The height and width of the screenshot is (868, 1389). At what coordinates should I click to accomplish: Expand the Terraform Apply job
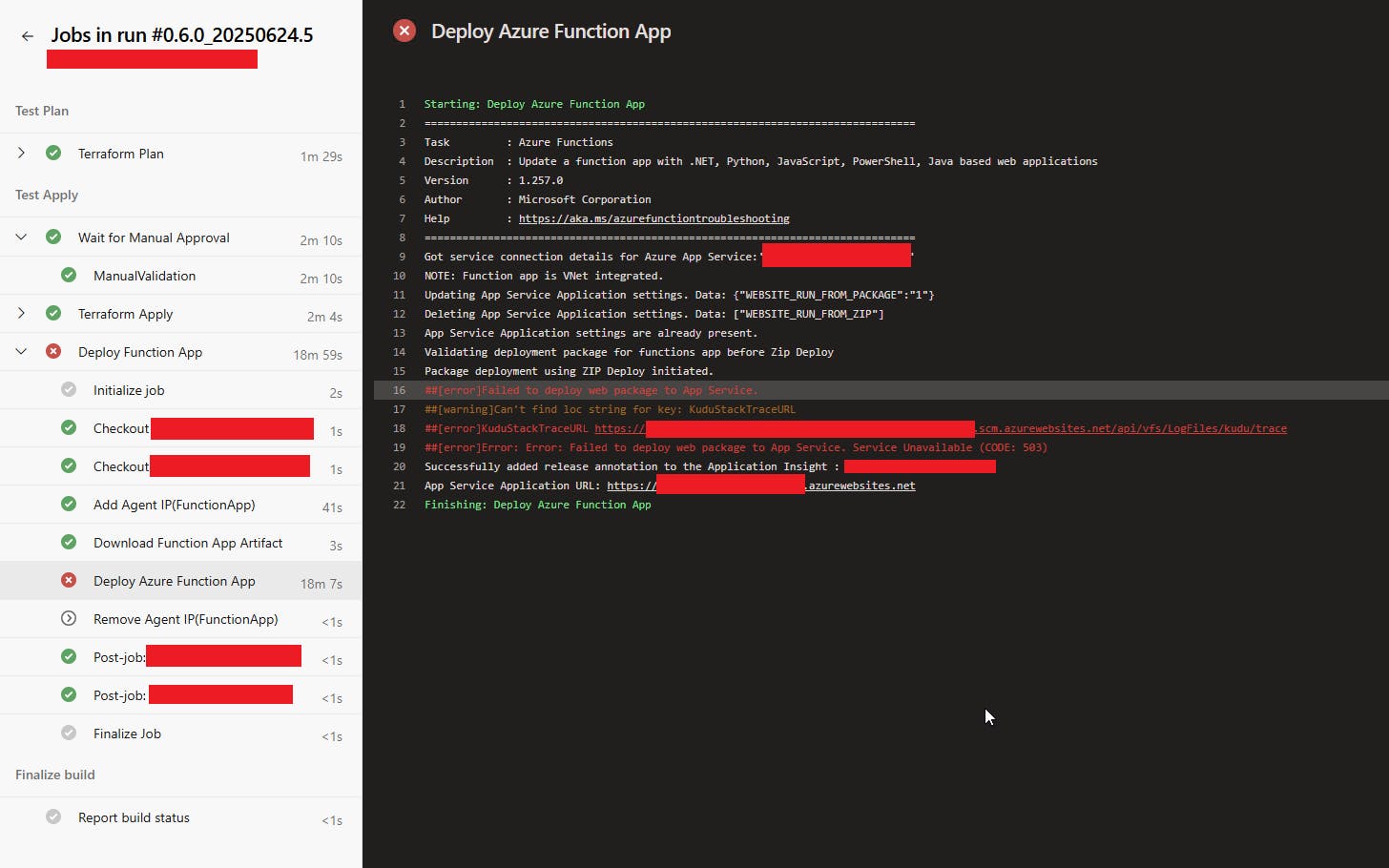point(21,313)
